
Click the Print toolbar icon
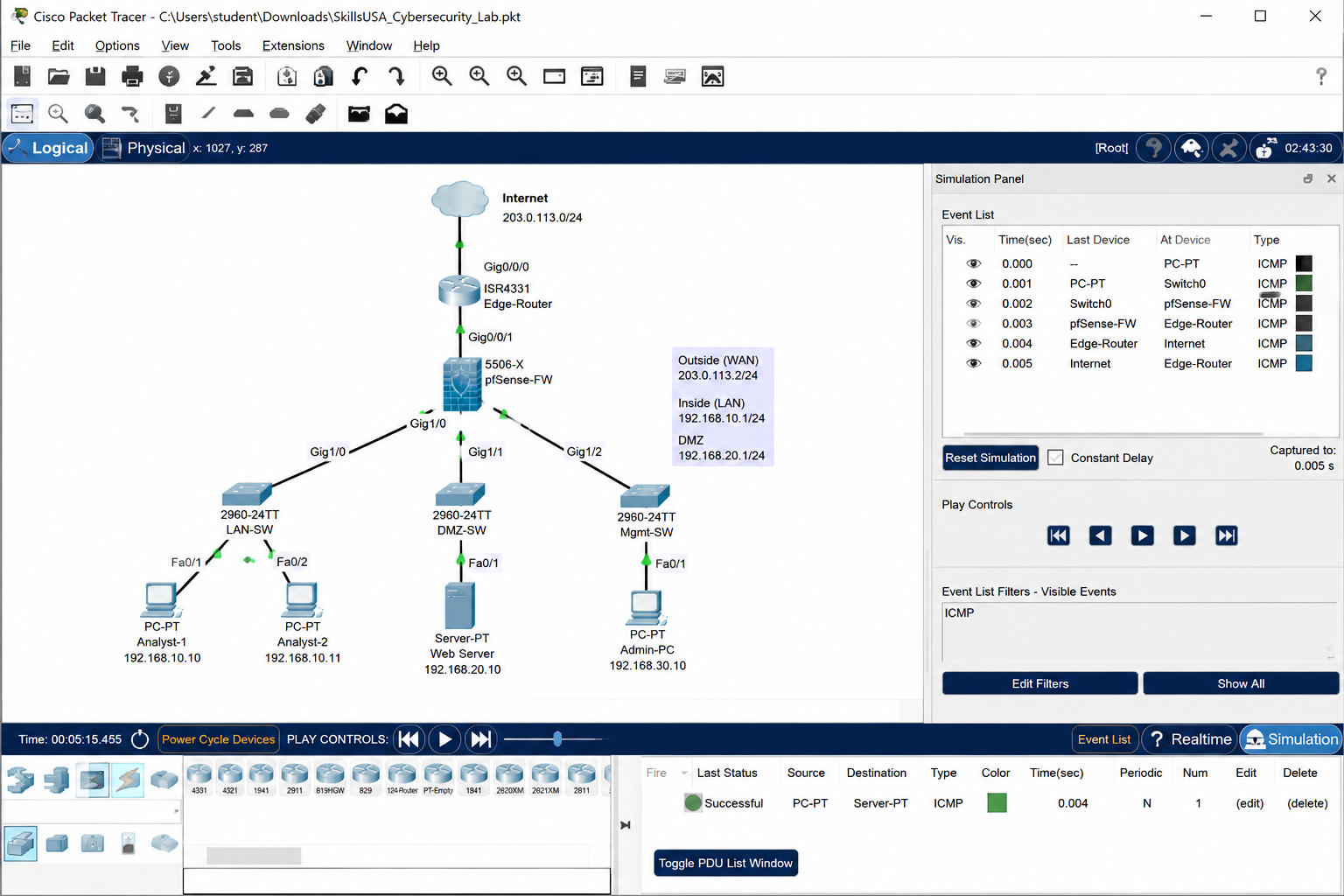[x=132, y=77]
